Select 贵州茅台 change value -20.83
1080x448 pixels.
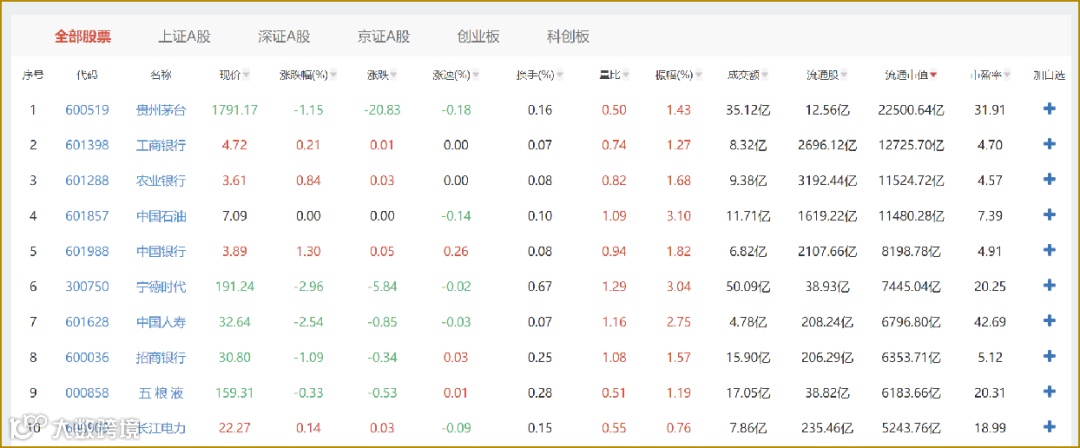click(383, 110)
